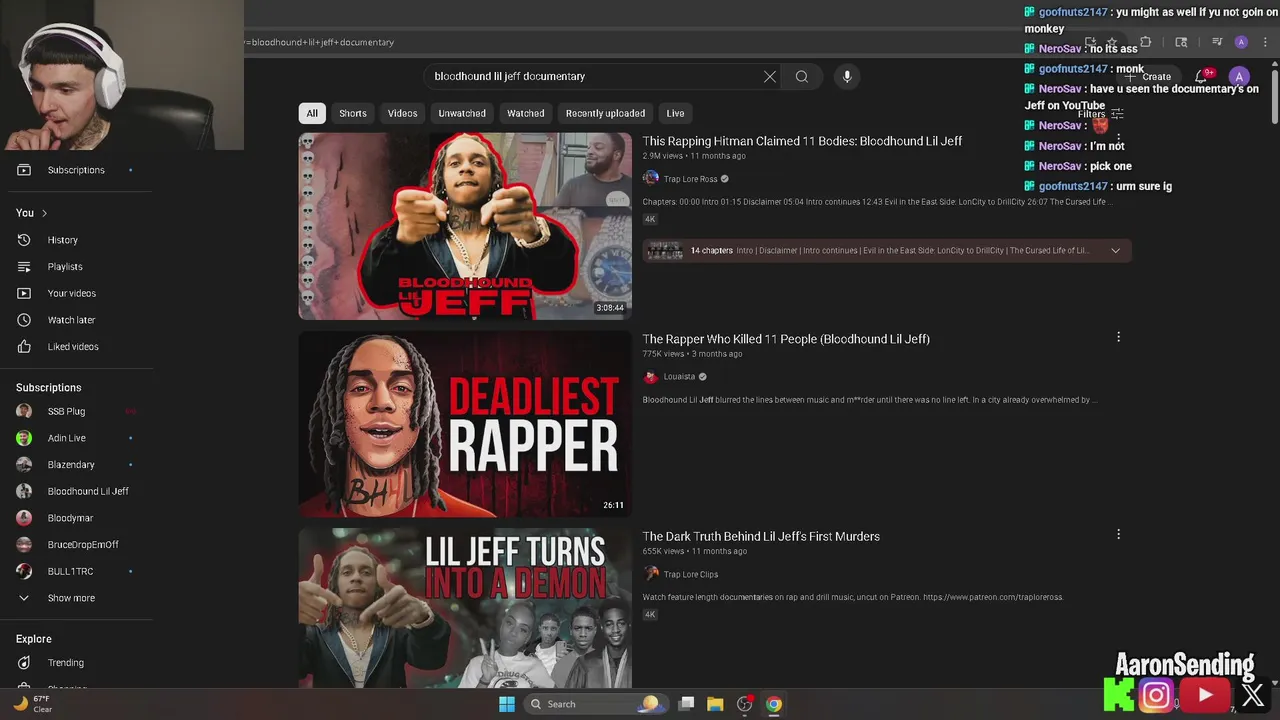Click the Chrome media control icon

[1217, 42]
